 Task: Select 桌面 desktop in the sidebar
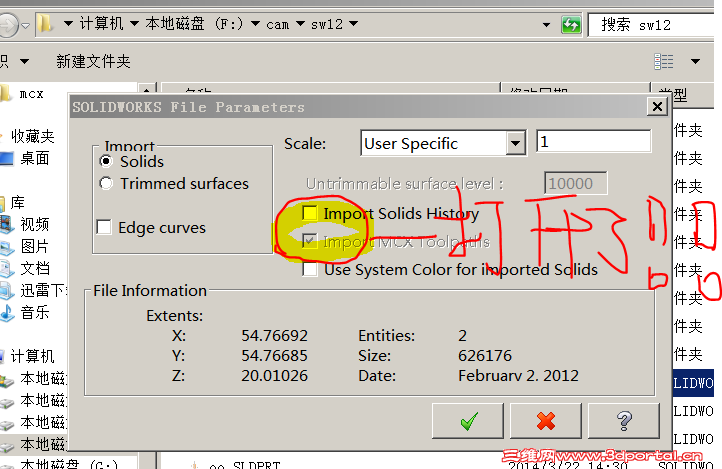tap(35, 158)
